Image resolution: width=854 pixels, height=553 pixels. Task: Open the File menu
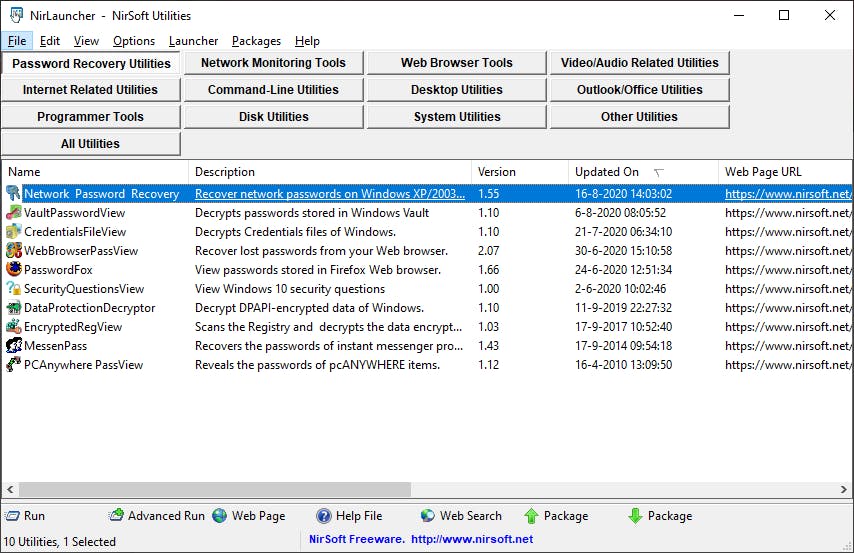pos(17,41)
